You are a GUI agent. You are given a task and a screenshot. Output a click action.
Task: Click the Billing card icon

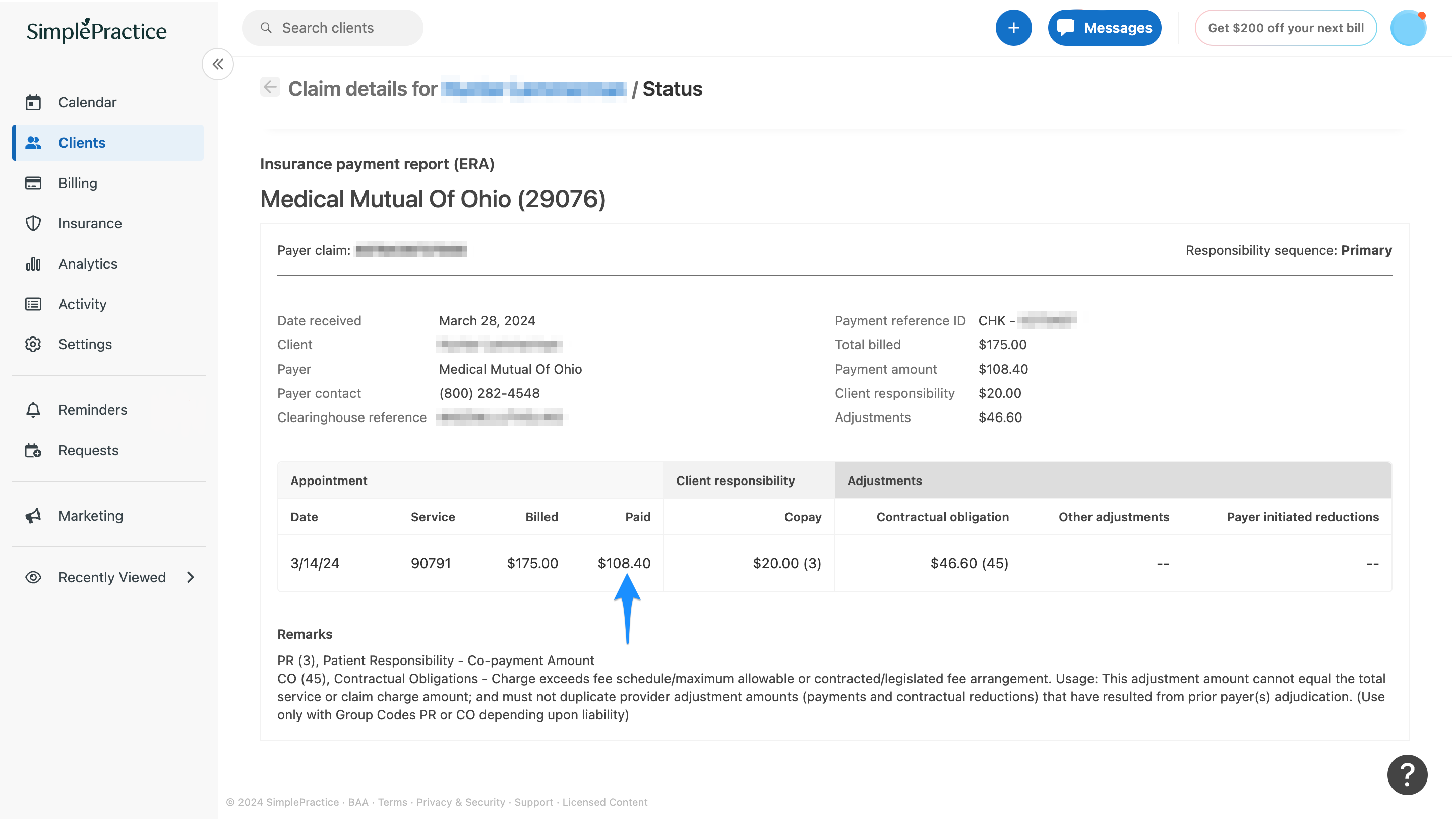[x=33, y=183]
